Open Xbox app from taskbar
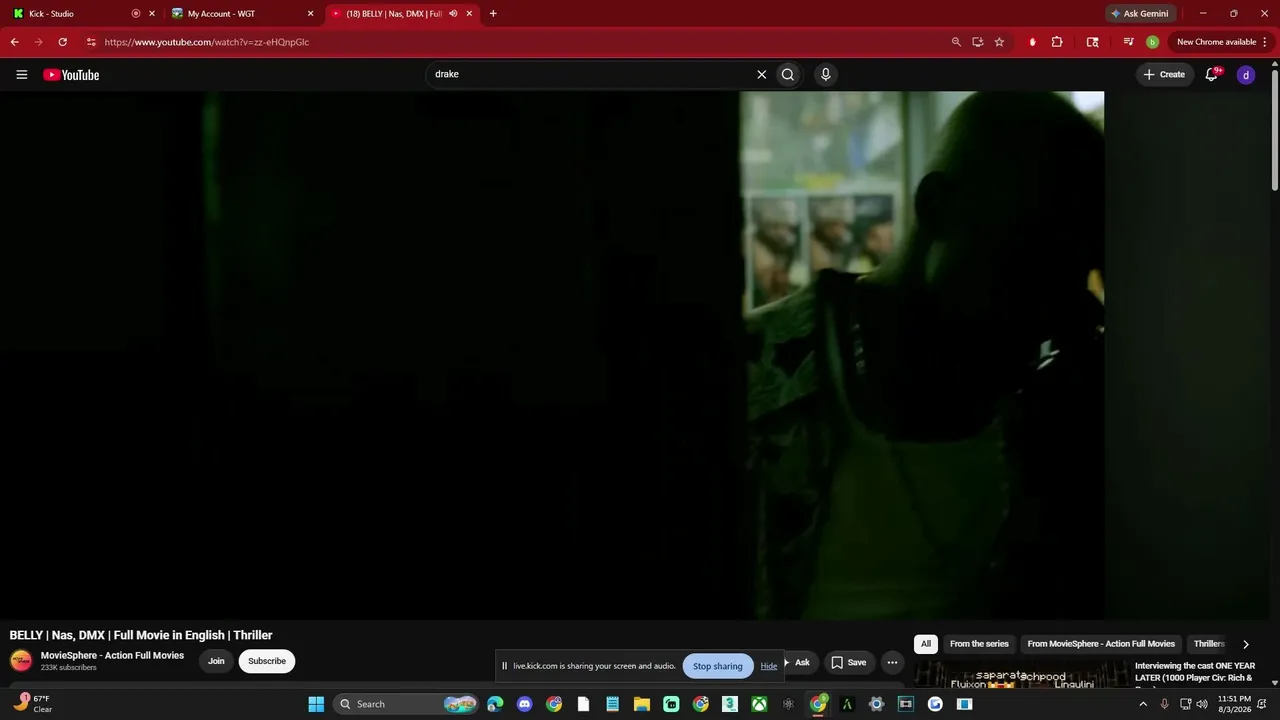 pos(759,704)
